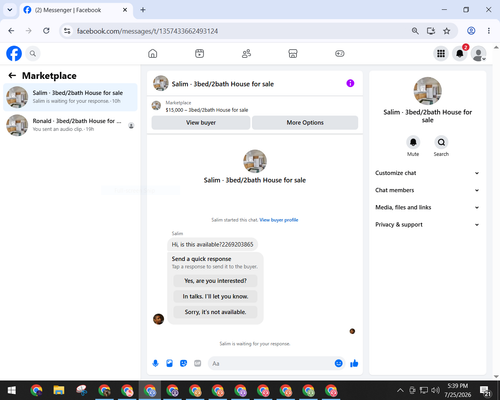
Task: Open File Explorer from taskbar
Action: [59, 390]
